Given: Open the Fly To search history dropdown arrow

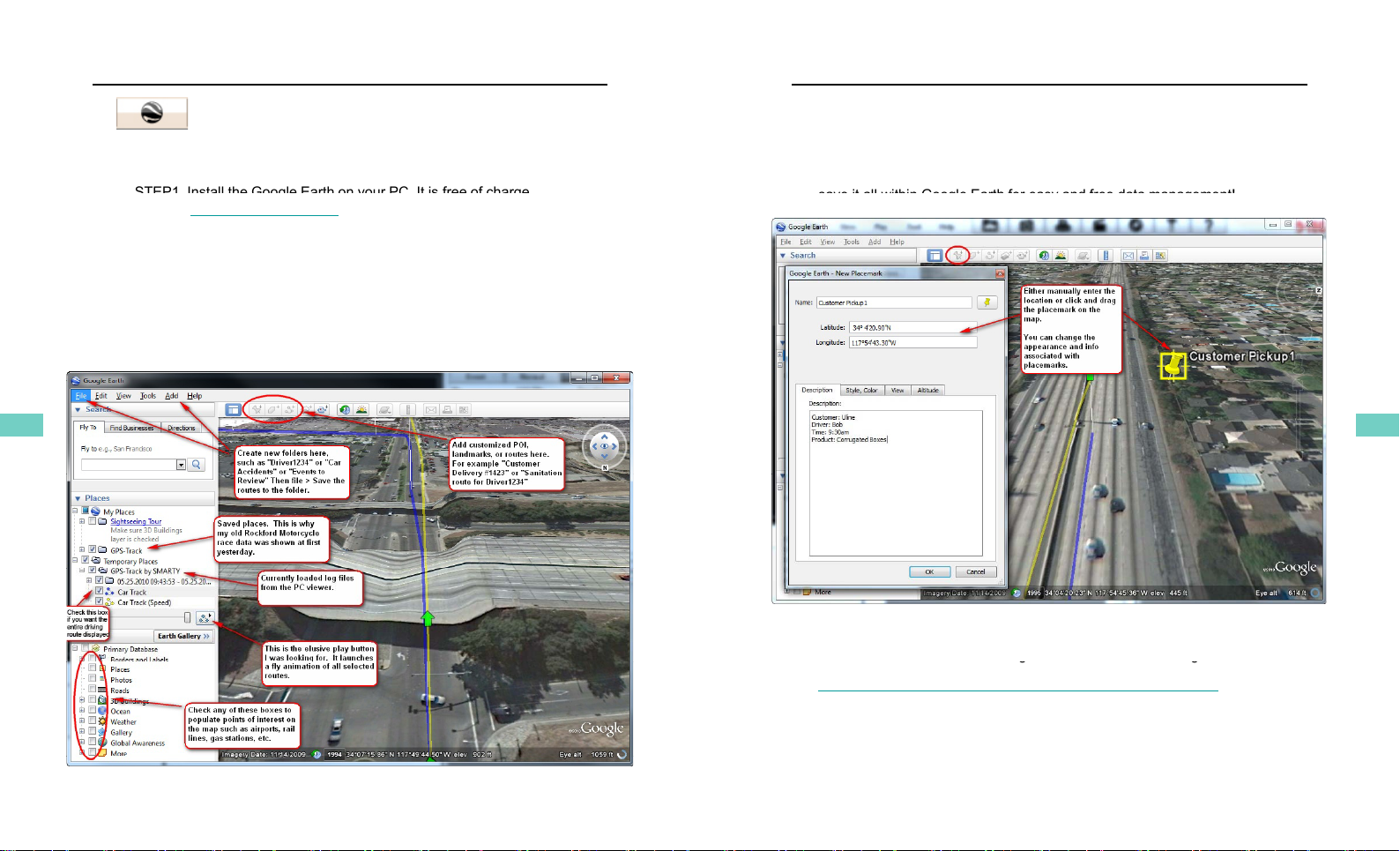Looking at the screenshot, I should [x=181, y=465].
